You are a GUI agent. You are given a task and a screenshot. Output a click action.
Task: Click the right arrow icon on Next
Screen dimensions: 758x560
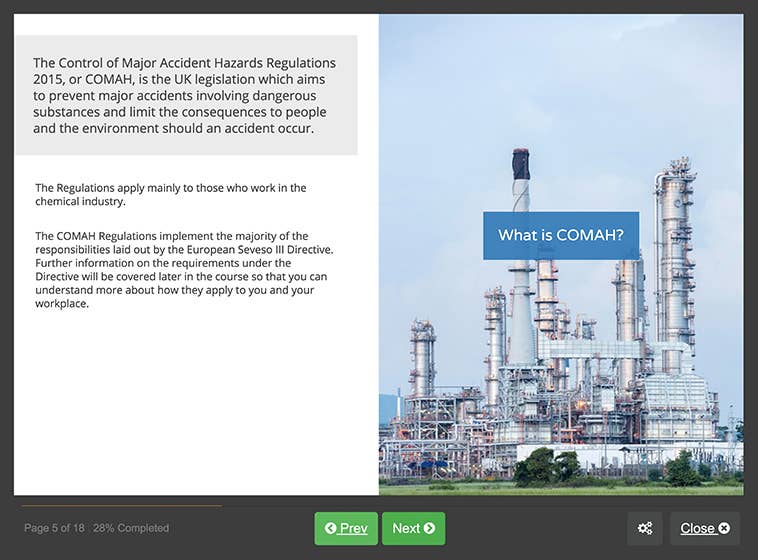pyautogui.click(x=429, y=528)
